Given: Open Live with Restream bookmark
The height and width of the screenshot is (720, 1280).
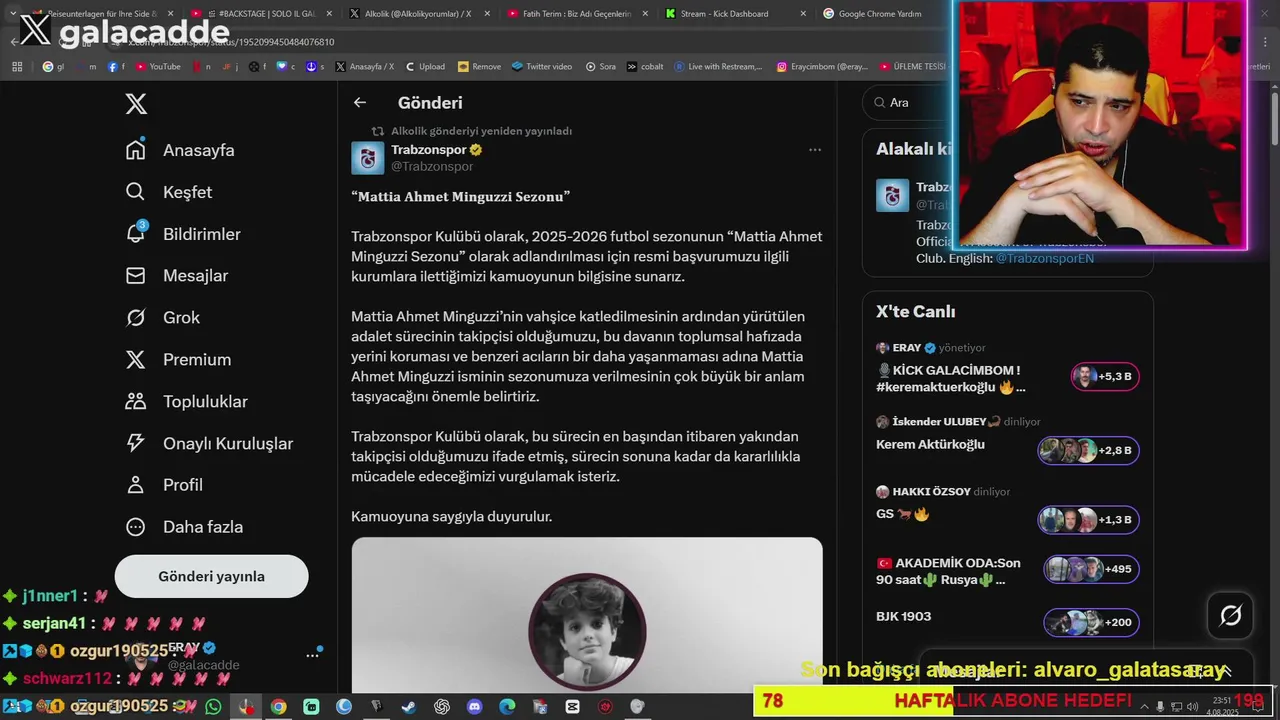Looking at the screenshot, I should (x=719, y=67).
